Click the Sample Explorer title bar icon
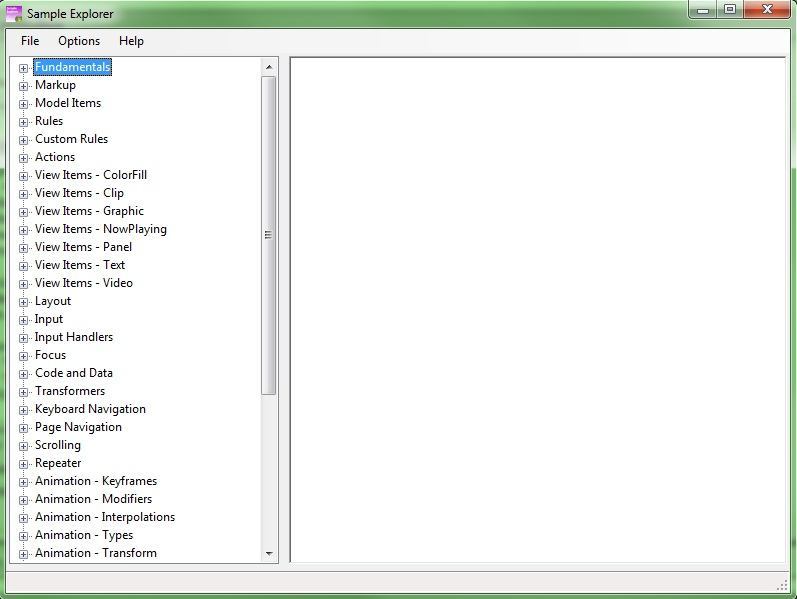This screenshot has width=797, height=599. [13, 14]
